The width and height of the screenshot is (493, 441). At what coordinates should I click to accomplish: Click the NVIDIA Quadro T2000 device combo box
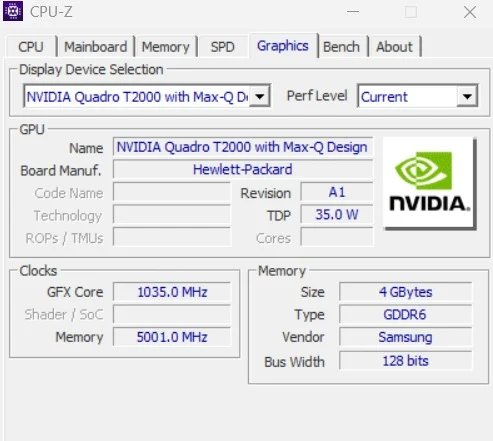coord(147,96)
